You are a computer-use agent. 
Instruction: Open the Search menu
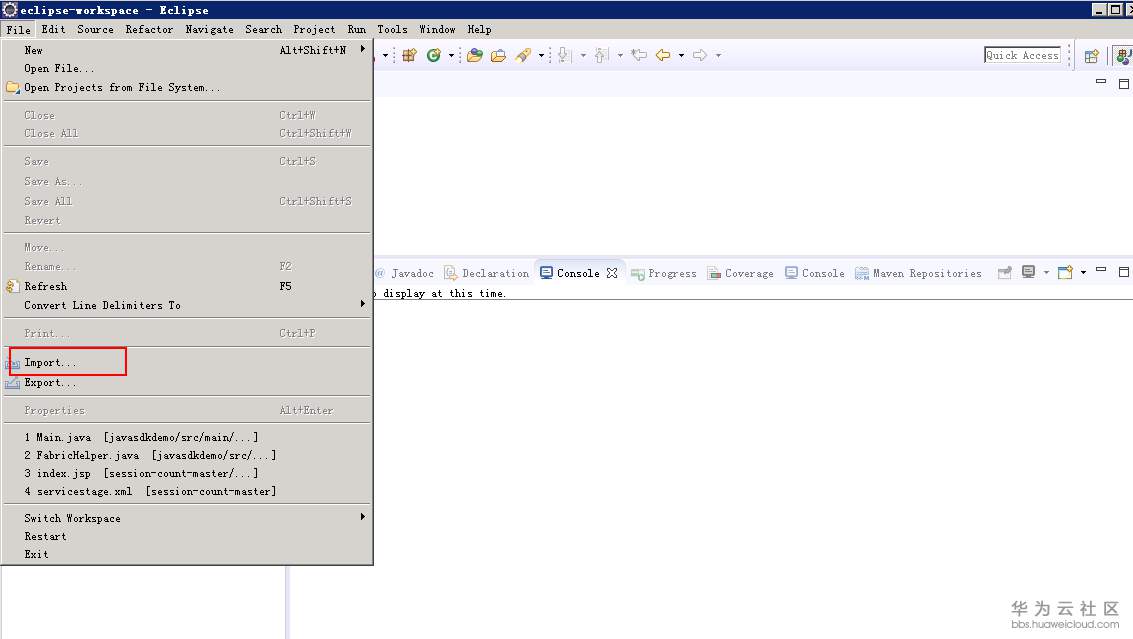(264, 30)
